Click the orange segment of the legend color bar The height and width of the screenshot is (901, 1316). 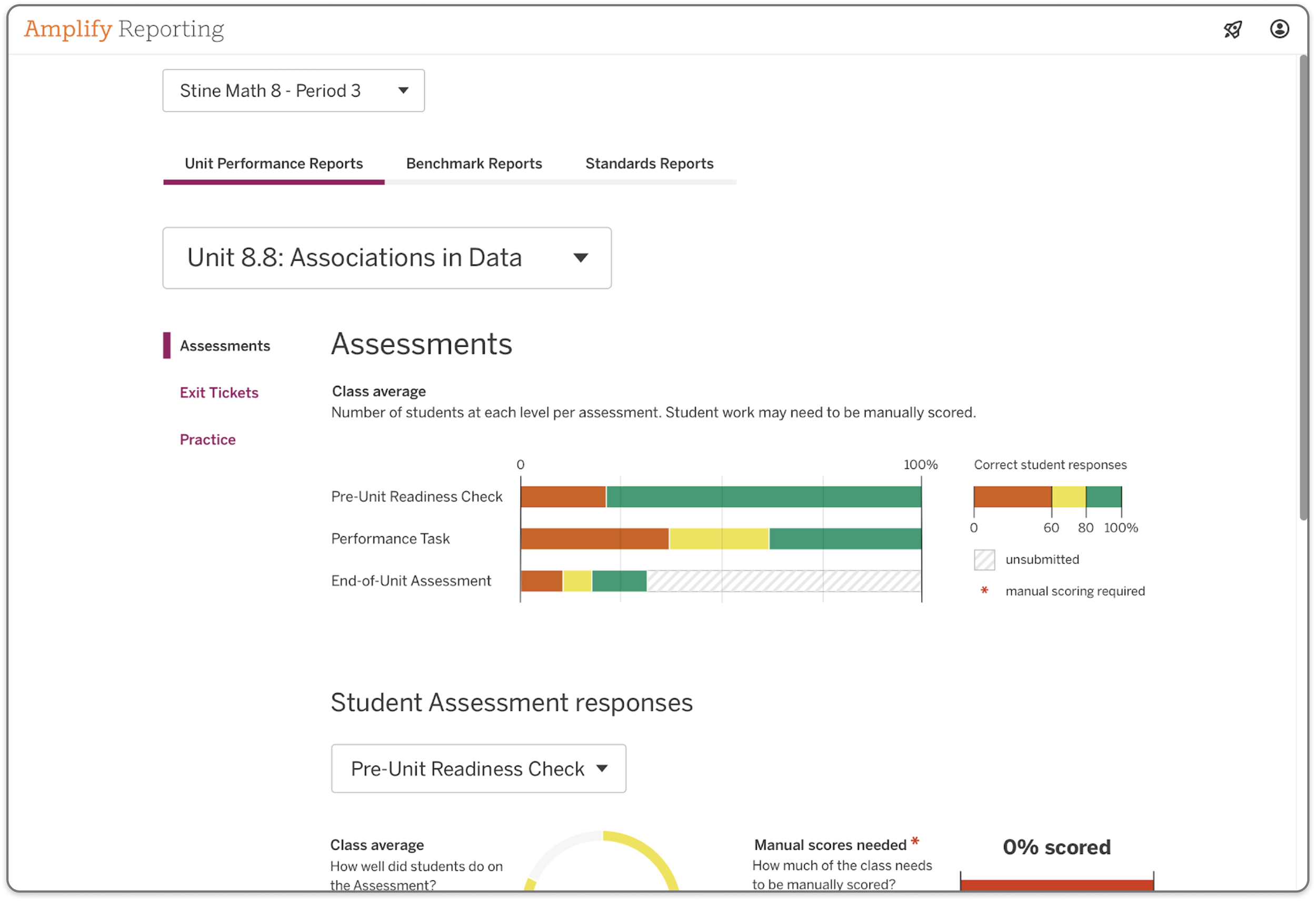[1012, 497]
